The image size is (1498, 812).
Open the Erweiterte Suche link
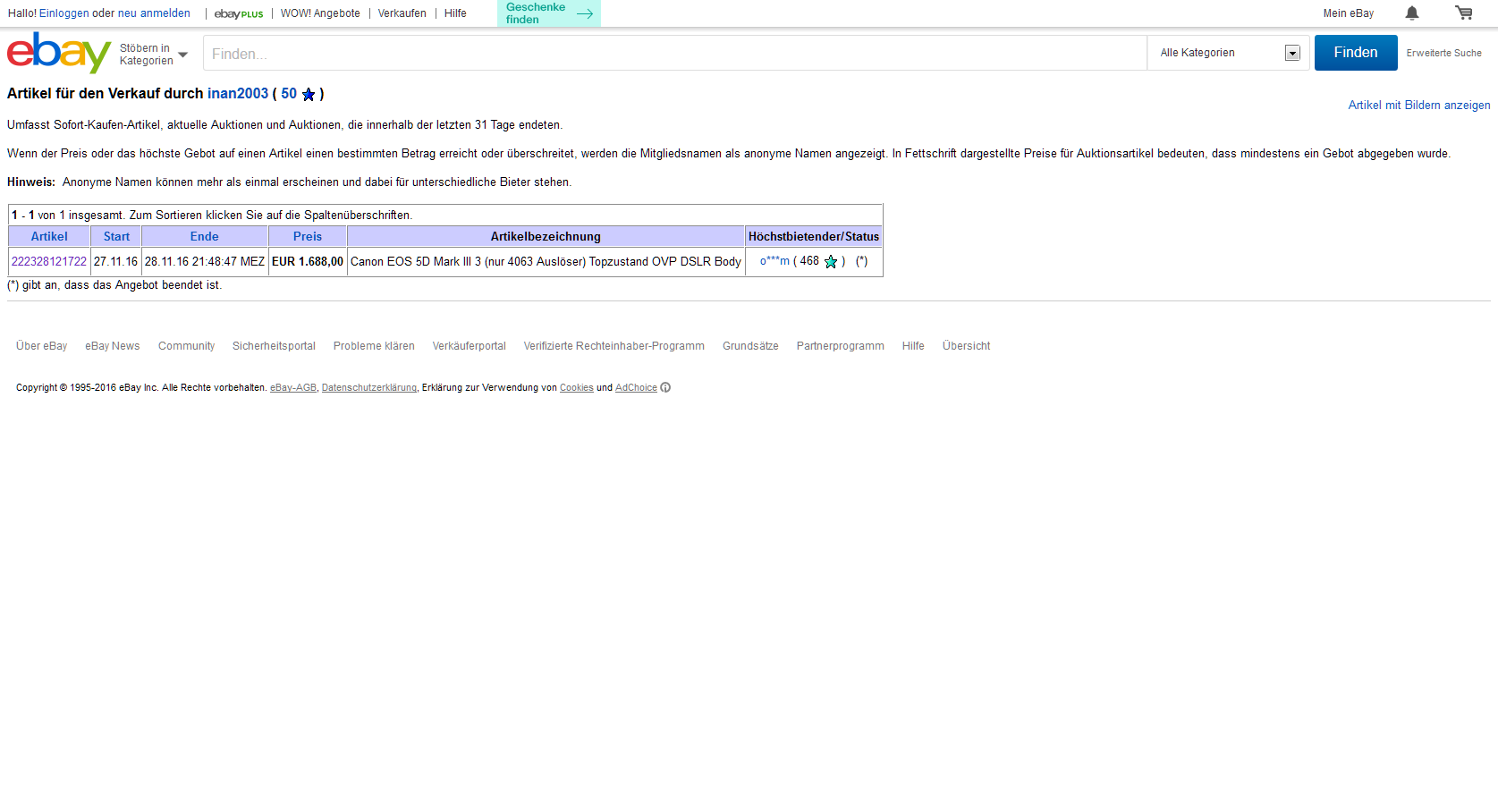(x=1443, y=53)
